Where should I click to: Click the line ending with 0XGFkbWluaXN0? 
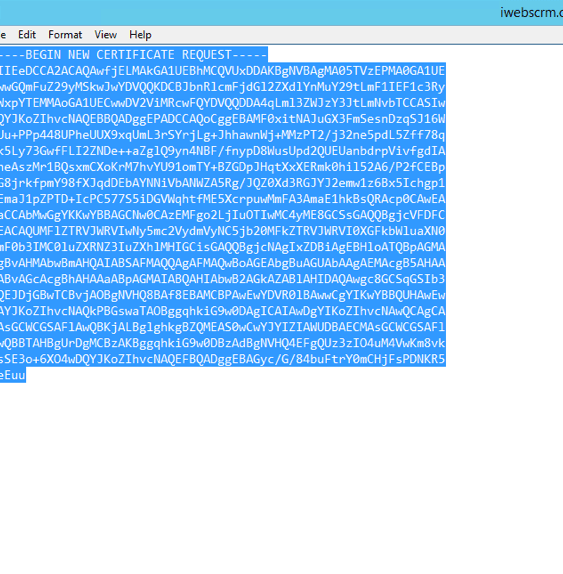click(223, 231)
